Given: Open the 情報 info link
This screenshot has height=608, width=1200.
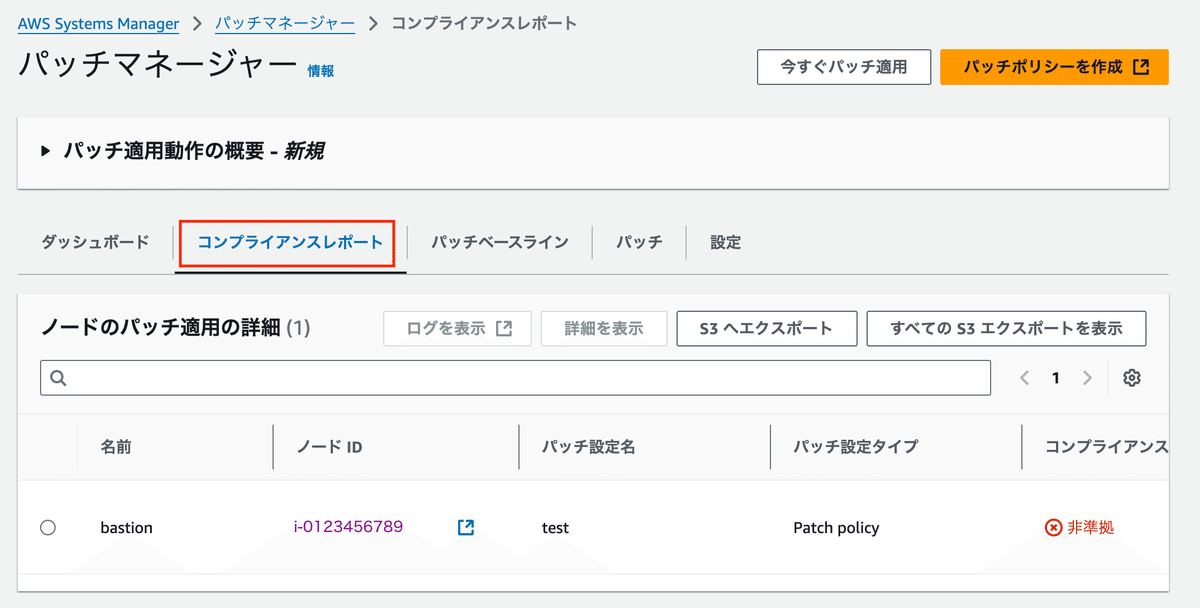Looking at the screenshot, I should [321, 71].
